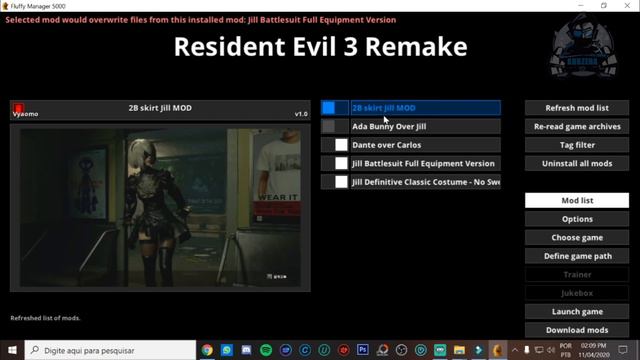Click the 2B skirt mod preview image
Viewport: 640px width, 360px height.
pos(160,208)
